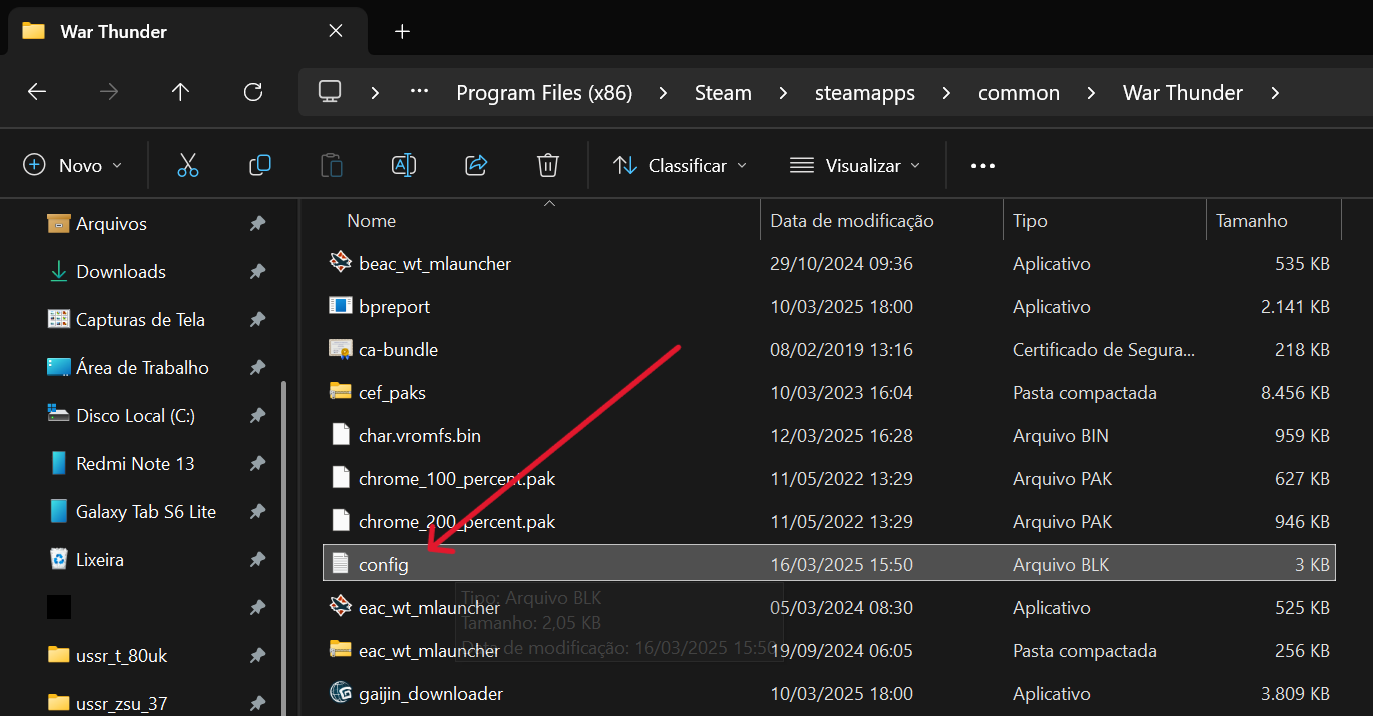Open a new tab with plus button

(402, 31)
